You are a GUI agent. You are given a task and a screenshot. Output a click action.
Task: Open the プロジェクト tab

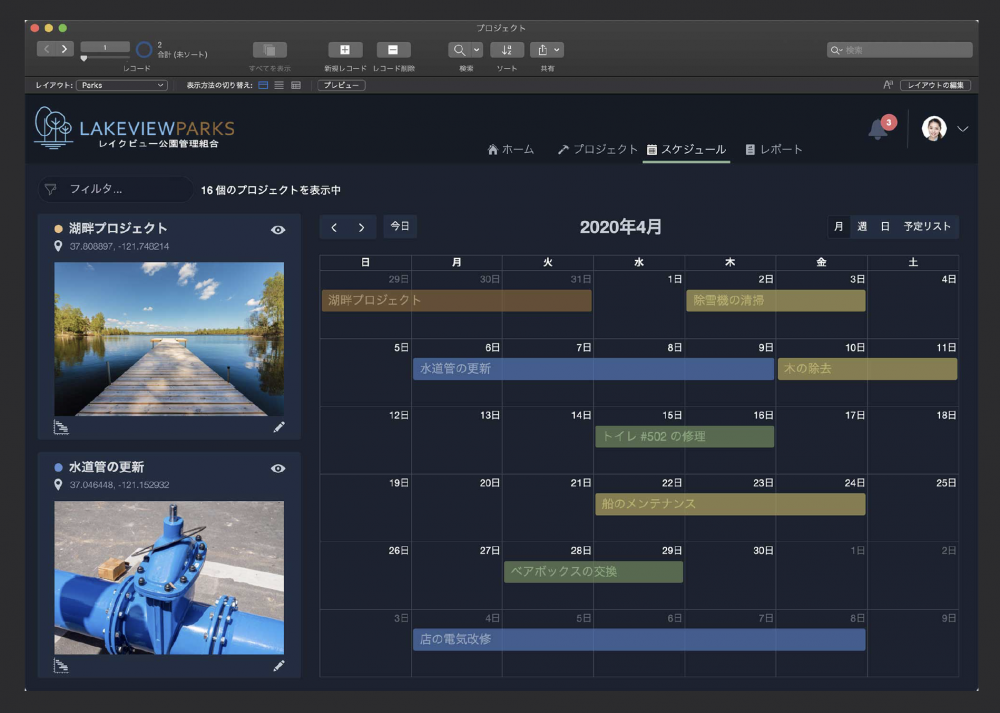pyautogui.click(x=598, y=149)
